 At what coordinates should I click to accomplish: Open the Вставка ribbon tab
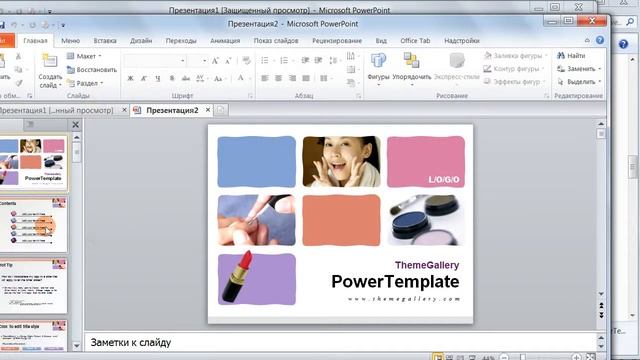[x=105, y=41]
